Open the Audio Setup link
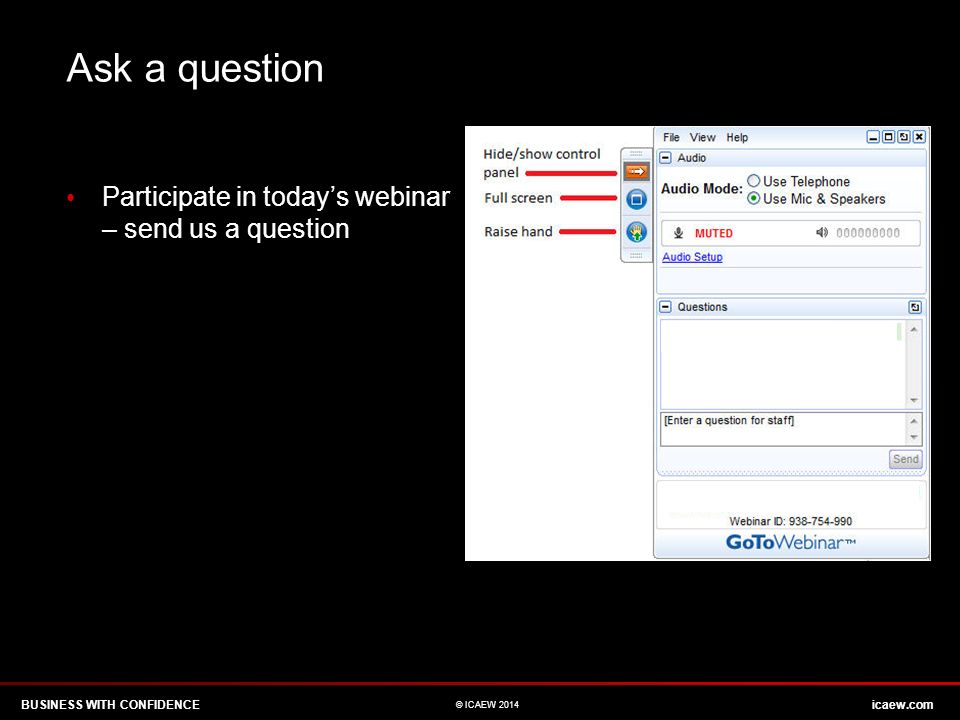 (692, 257)
